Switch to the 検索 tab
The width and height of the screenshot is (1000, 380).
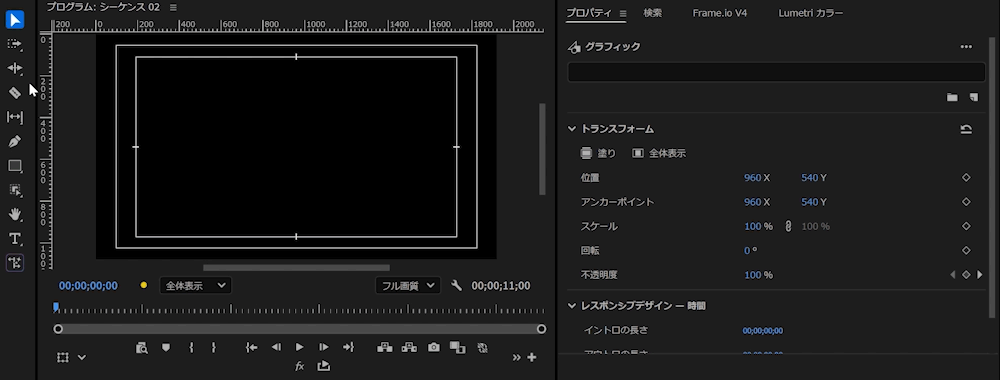(652, 13)
